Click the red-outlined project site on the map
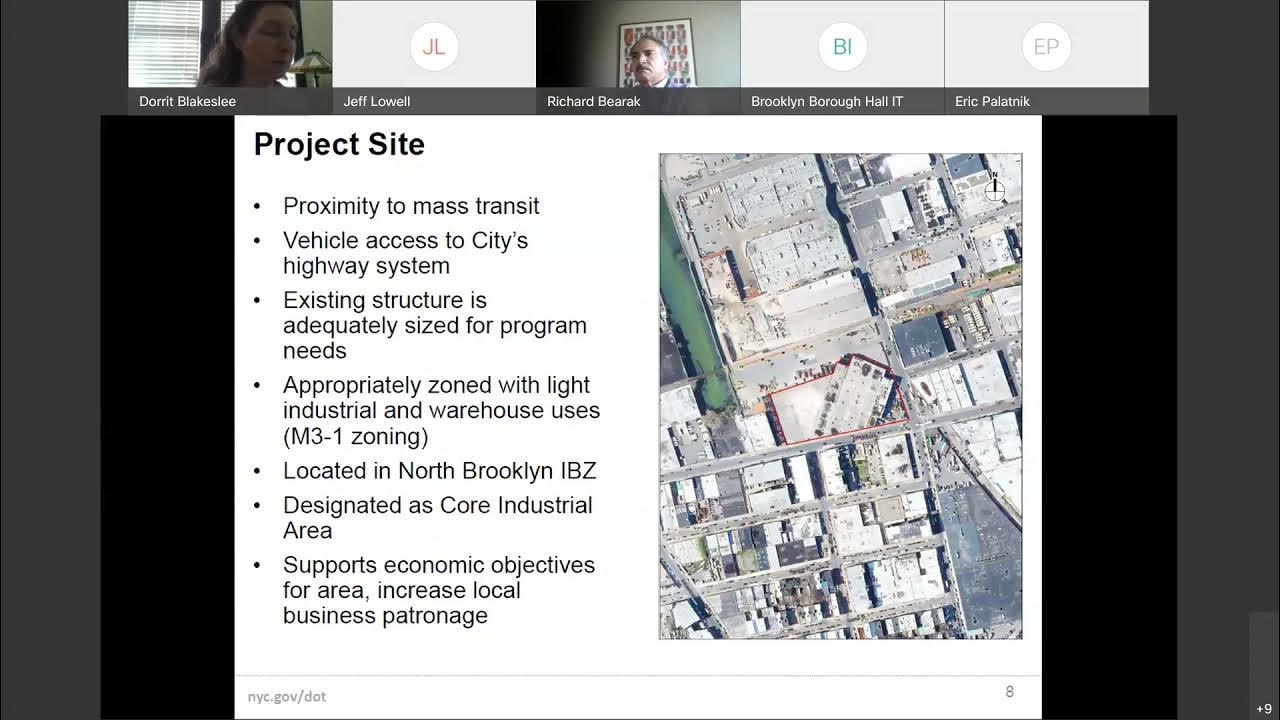1280x720 pixels. point(838,399)
